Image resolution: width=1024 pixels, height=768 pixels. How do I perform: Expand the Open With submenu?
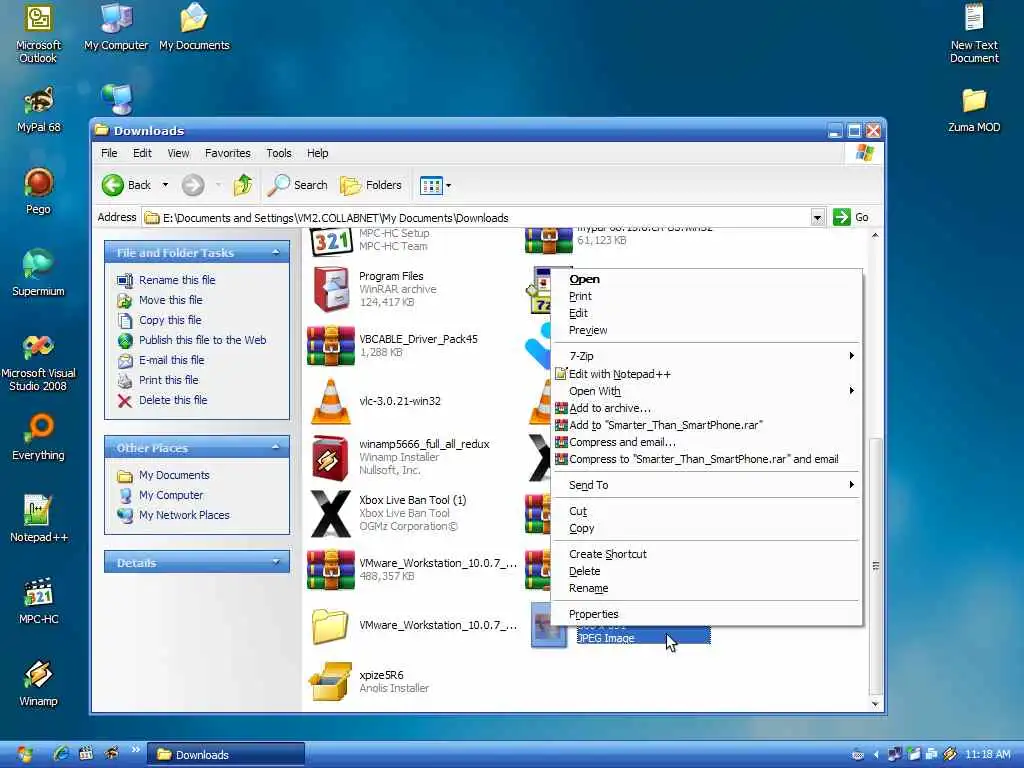(705, 391)
